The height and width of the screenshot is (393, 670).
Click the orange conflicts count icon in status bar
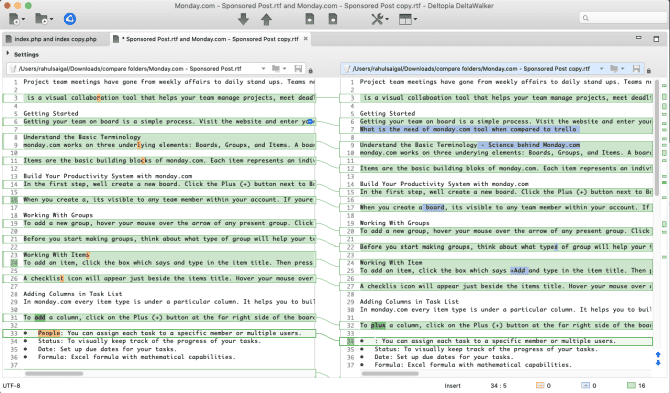point(540,385)
